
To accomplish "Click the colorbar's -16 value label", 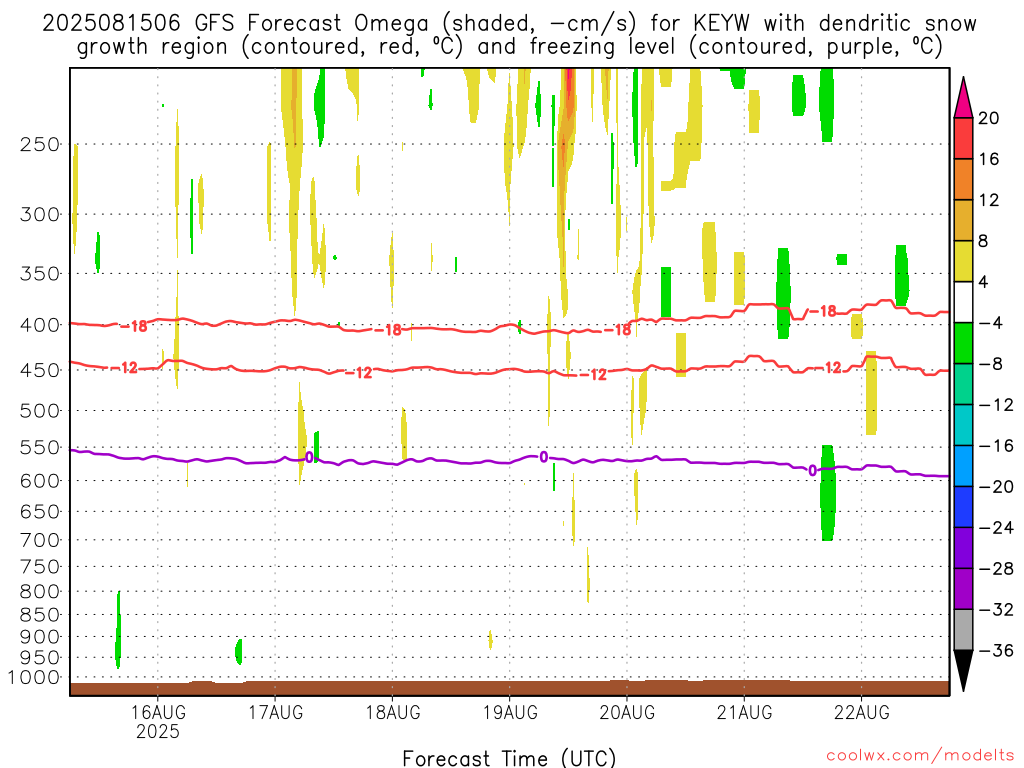I will coord(996,446).
